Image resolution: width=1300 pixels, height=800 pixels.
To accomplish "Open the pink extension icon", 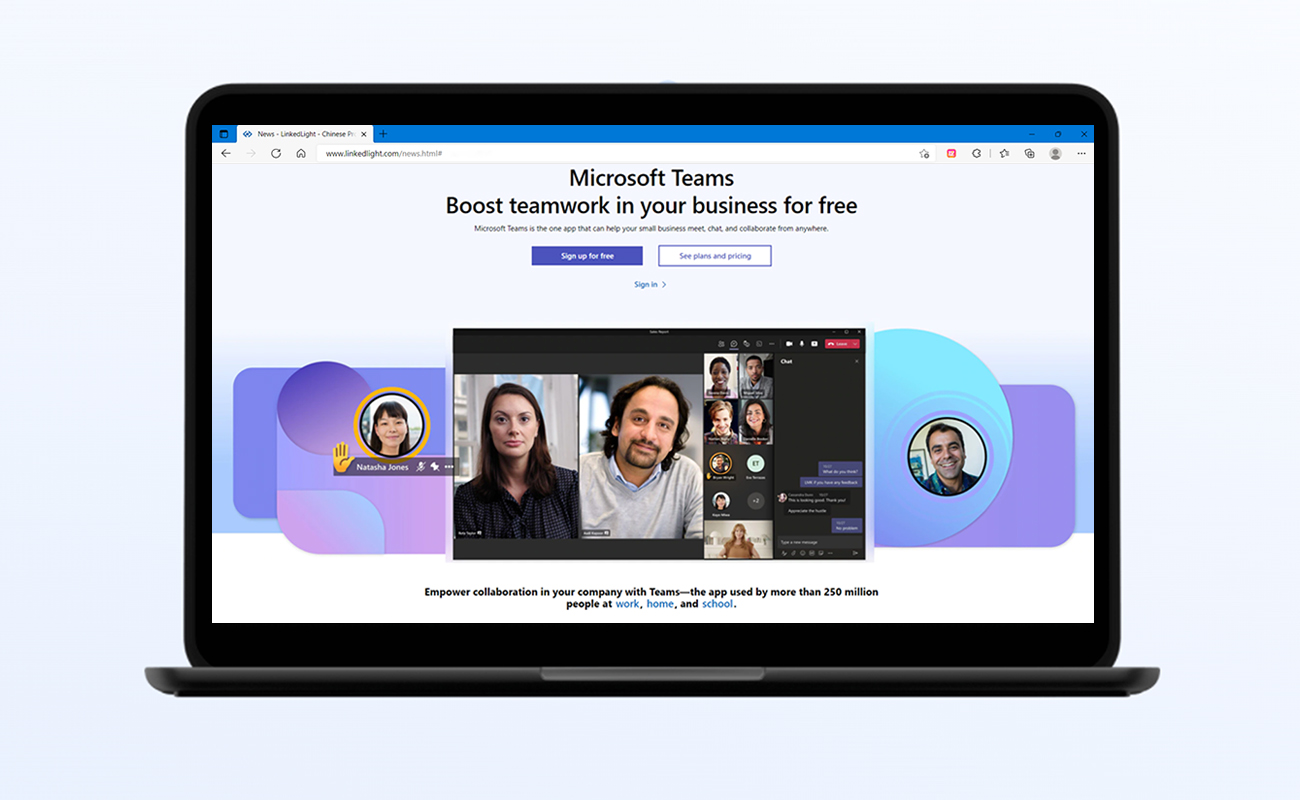I will pos(951,154).
